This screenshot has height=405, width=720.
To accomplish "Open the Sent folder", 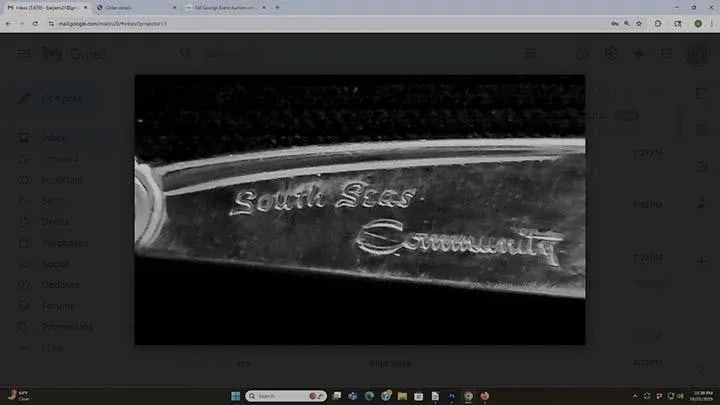I will [51, 201].
